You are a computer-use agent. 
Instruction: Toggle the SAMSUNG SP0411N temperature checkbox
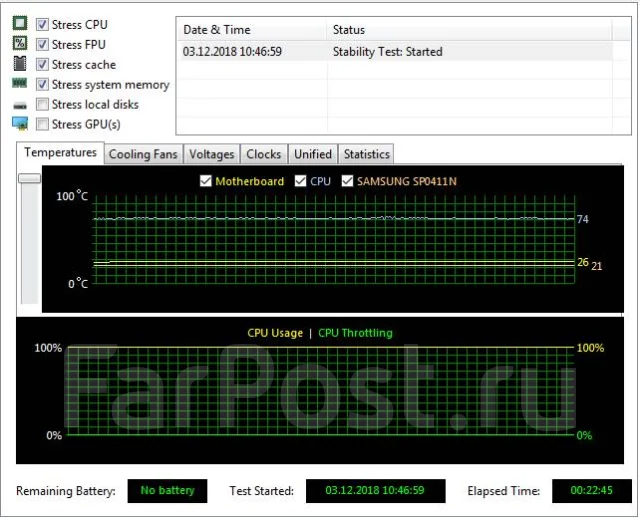pos(347,181)
